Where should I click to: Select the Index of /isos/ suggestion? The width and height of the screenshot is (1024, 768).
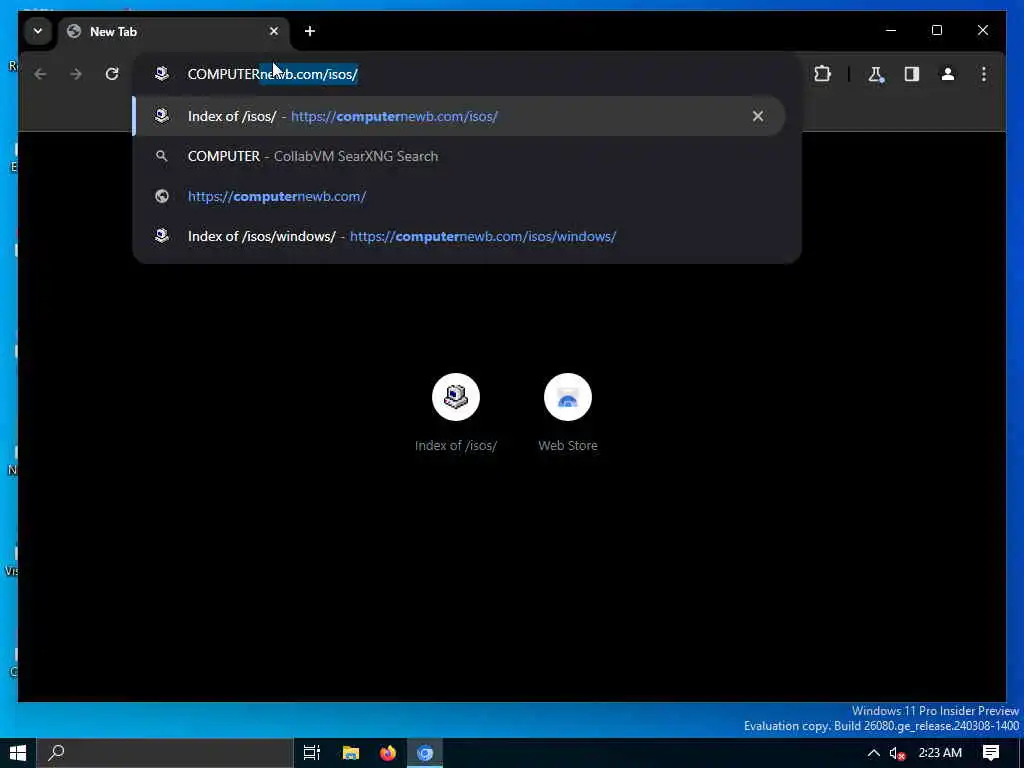458,116
